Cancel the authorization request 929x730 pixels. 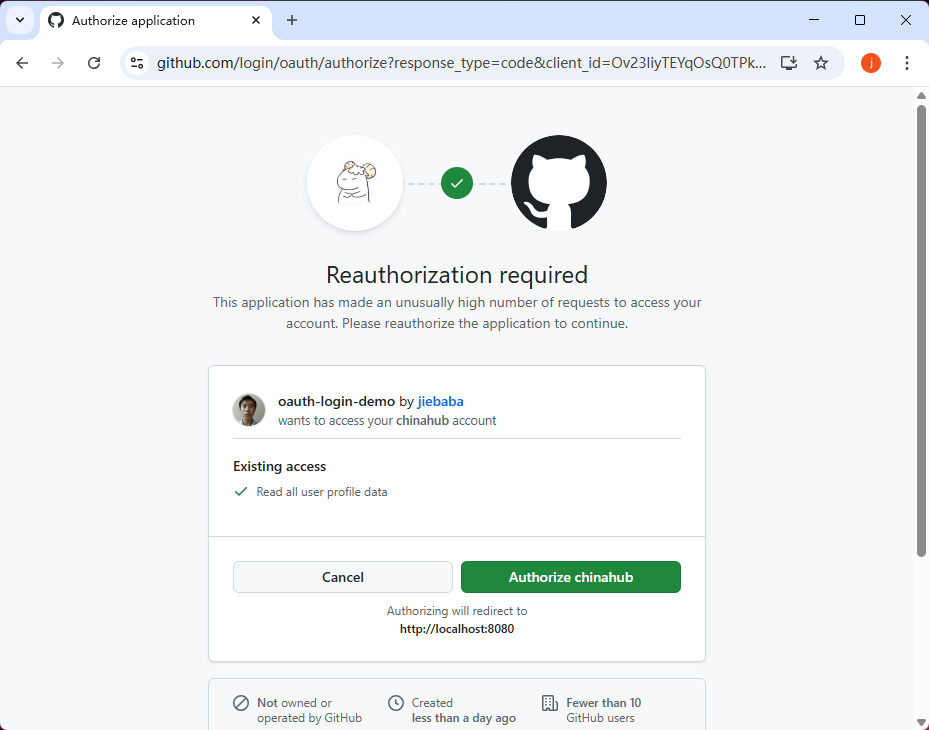343,577
